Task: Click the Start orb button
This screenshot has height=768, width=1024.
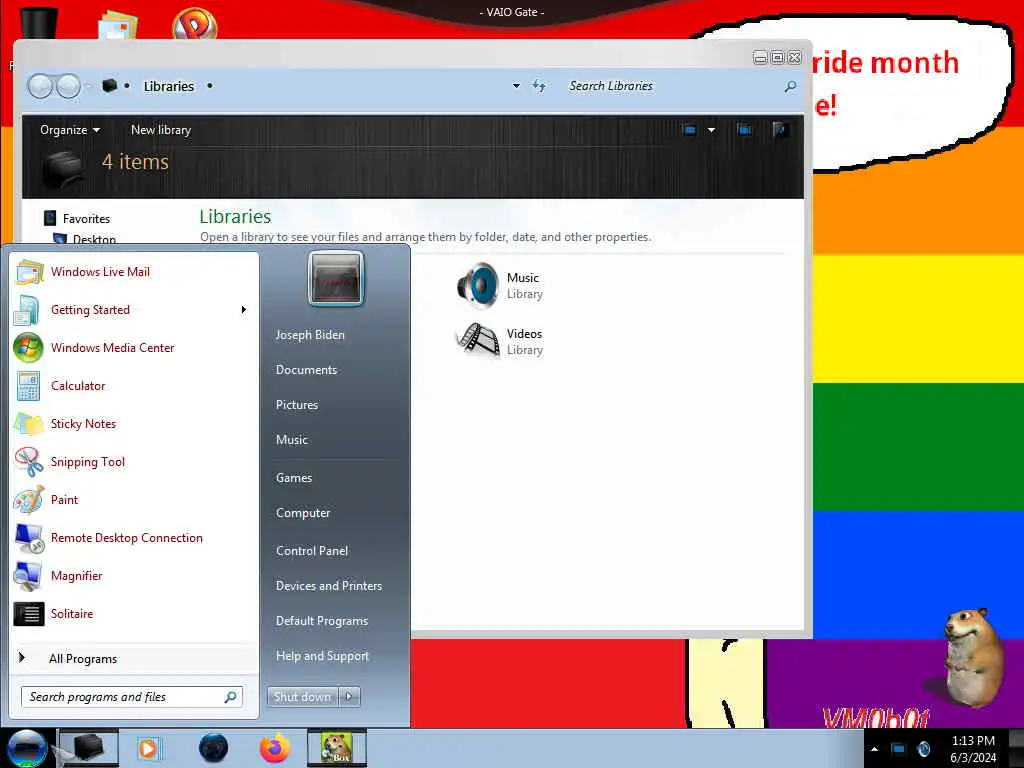Action: click(25, 748)
